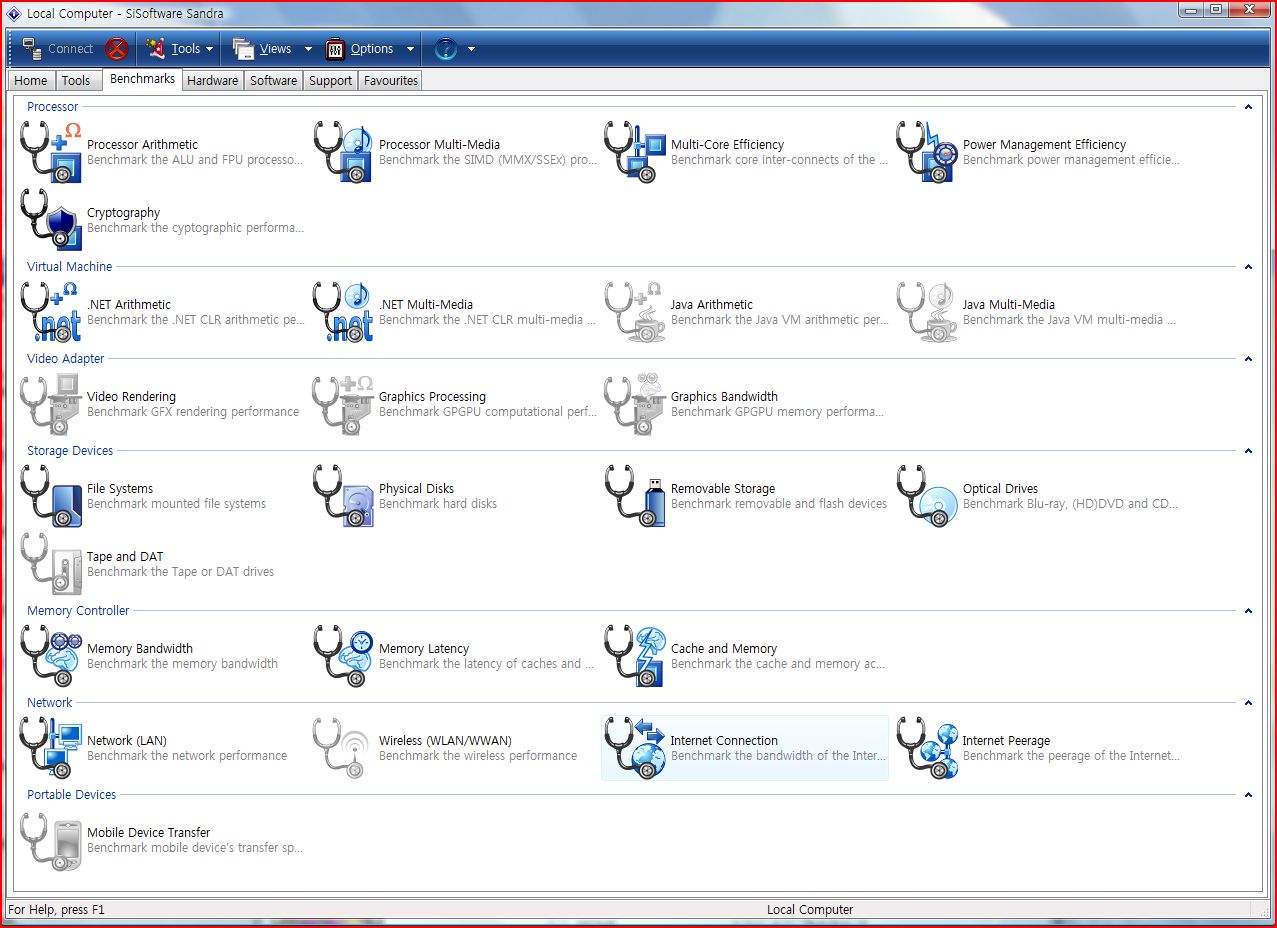Click the Network section header

[50, 703]
